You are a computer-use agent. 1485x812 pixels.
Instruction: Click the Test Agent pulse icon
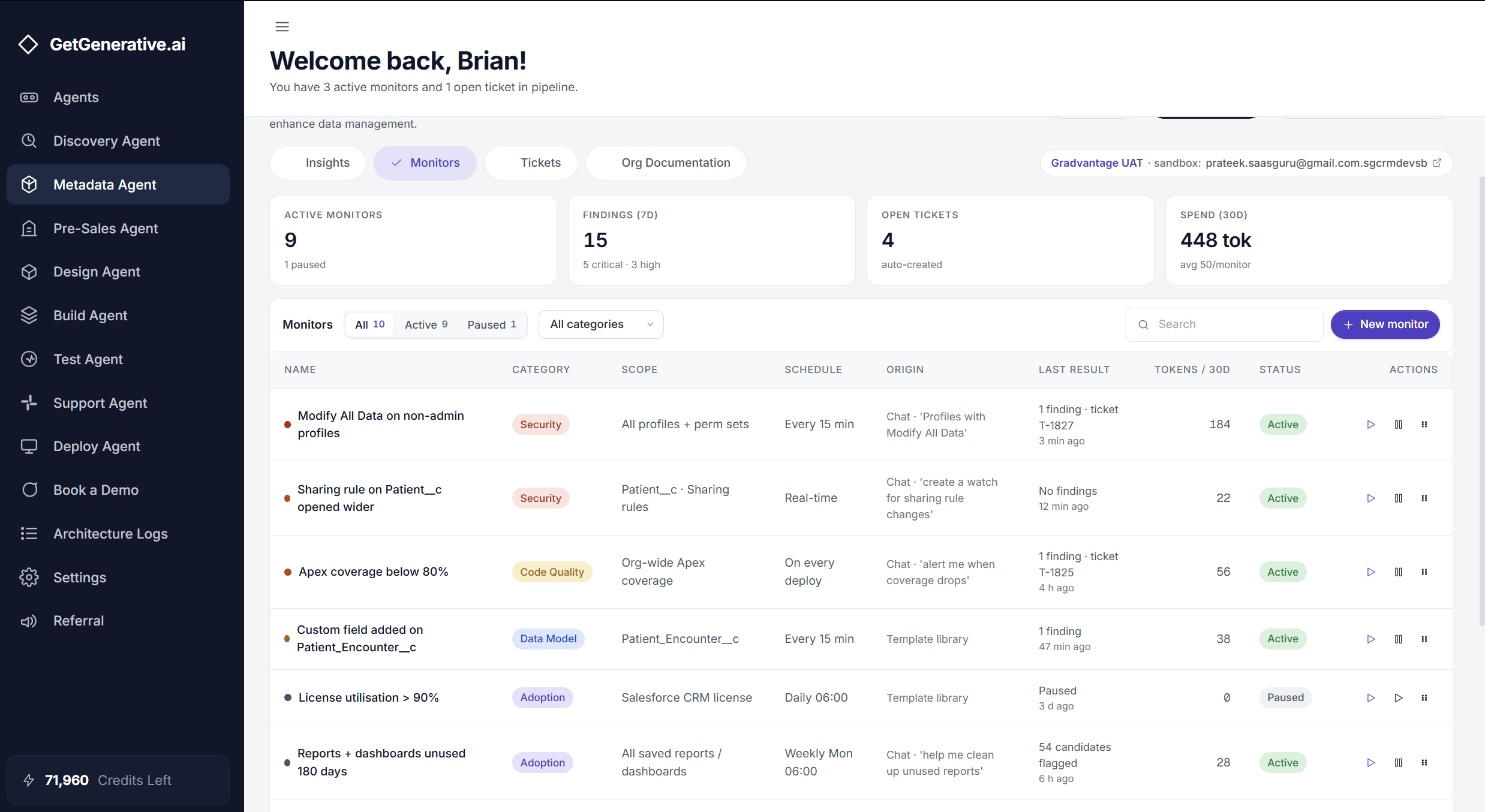pos(29,359)
